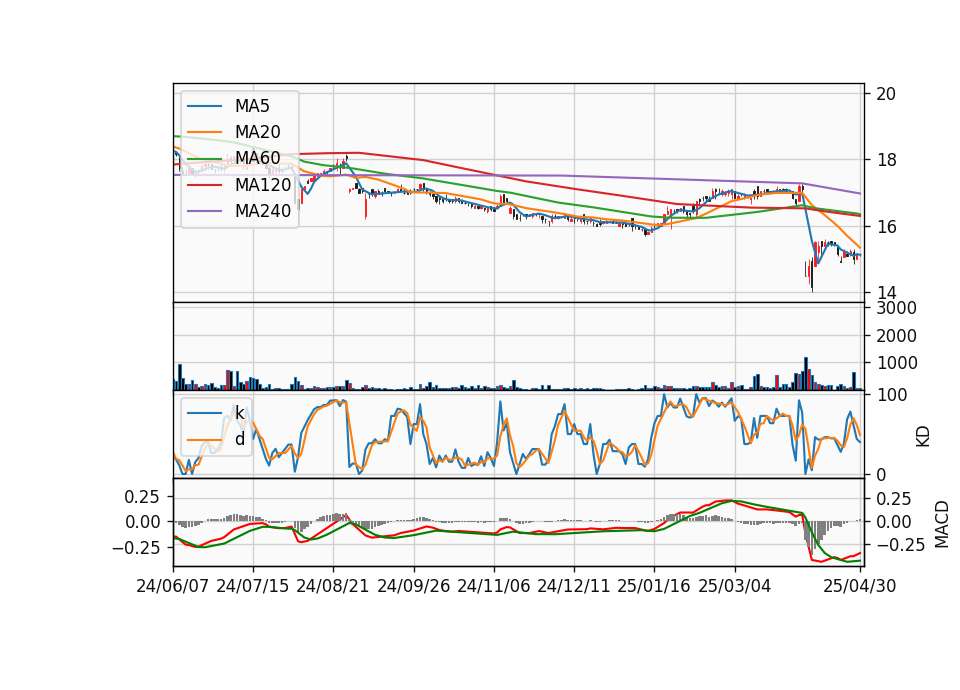The height and width of the screenshot is (690, 960).
Task: Click the left MACD axis value 0.00
Action: point(143,522)
